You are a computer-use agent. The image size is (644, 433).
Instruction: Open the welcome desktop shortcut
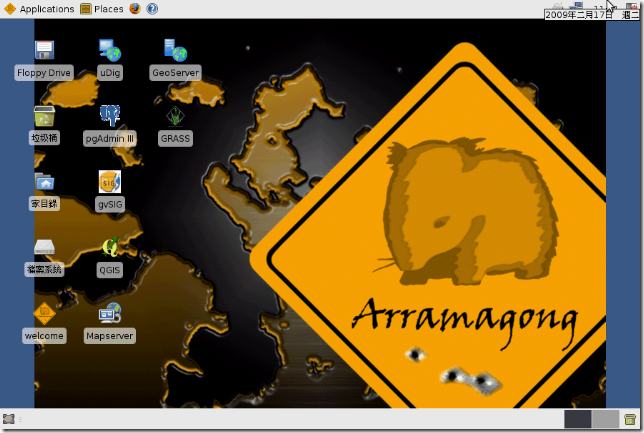(44, 313)
